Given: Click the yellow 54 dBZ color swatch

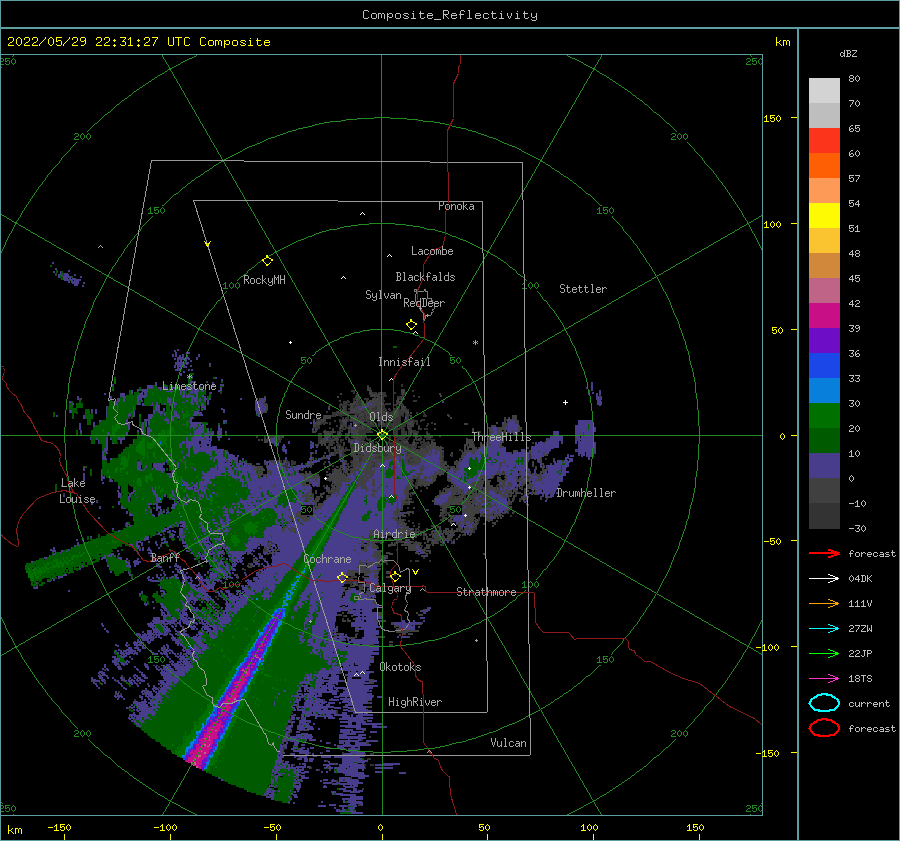Looking at the screenshot, I should (824, 215).
